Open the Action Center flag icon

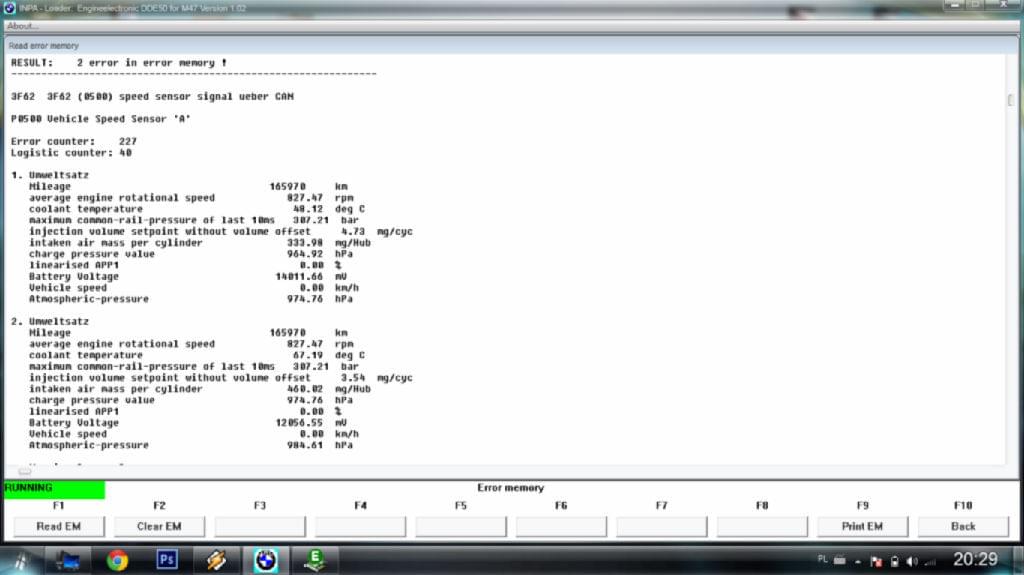coord(876,561)
